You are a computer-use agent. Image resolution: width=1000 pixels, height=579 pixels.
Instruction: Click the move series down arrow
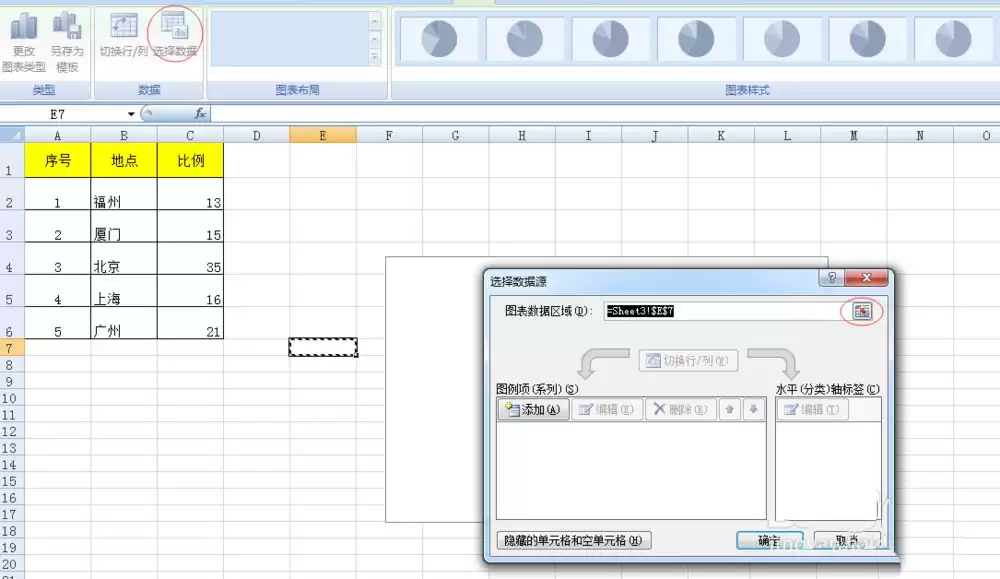pyautogui.click(x=751, y=409)
